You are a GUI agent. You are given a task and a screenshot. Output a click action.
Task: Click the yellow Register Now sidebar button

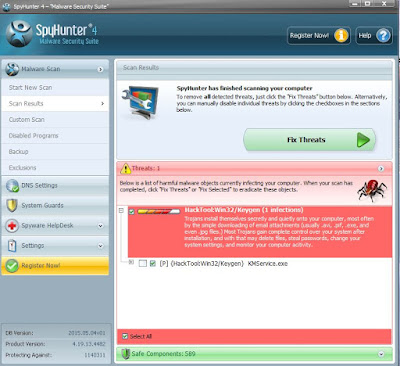coord(55,266)
